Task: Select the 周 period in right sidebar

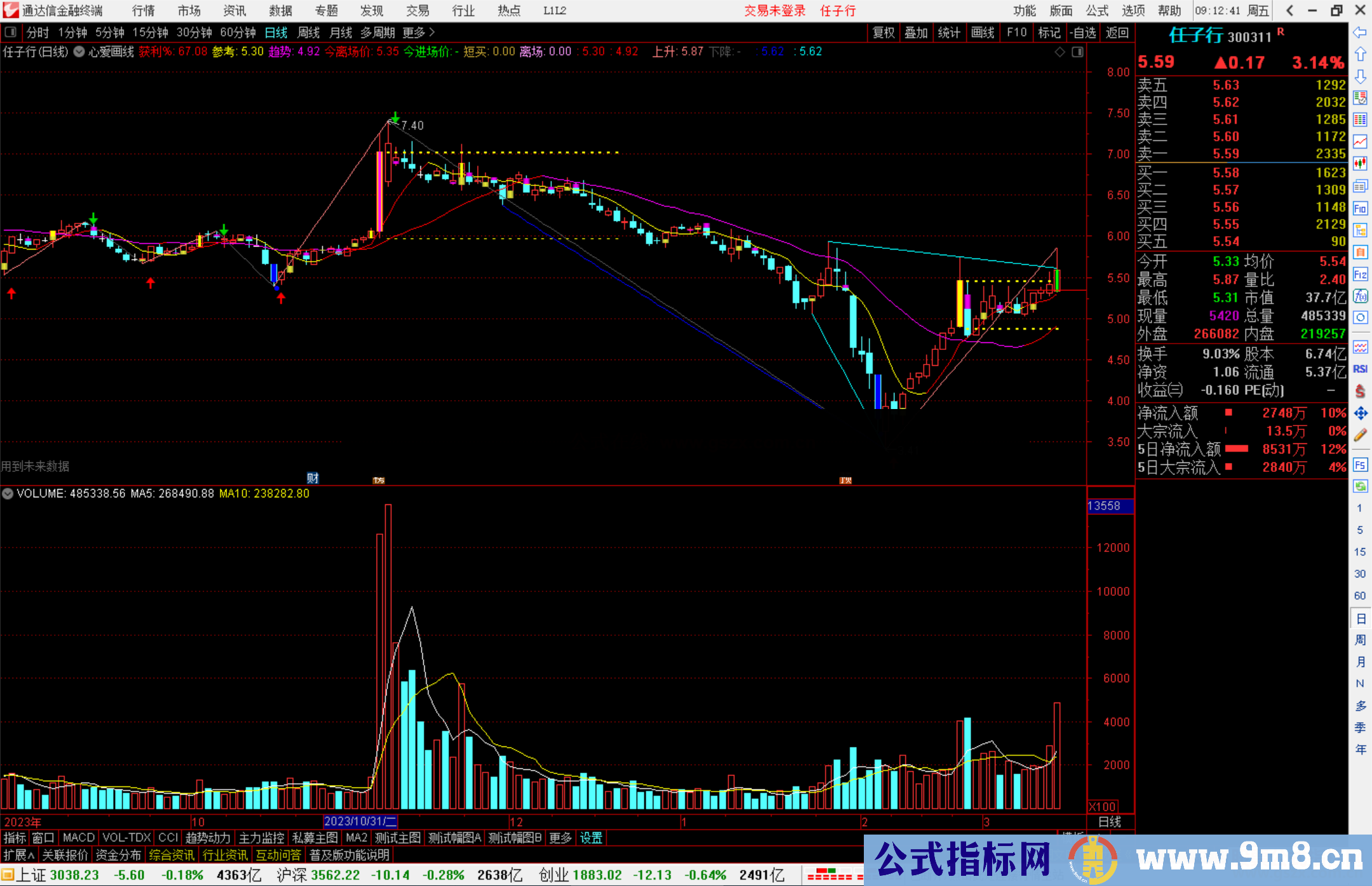Action: [x=1360, y=640]
